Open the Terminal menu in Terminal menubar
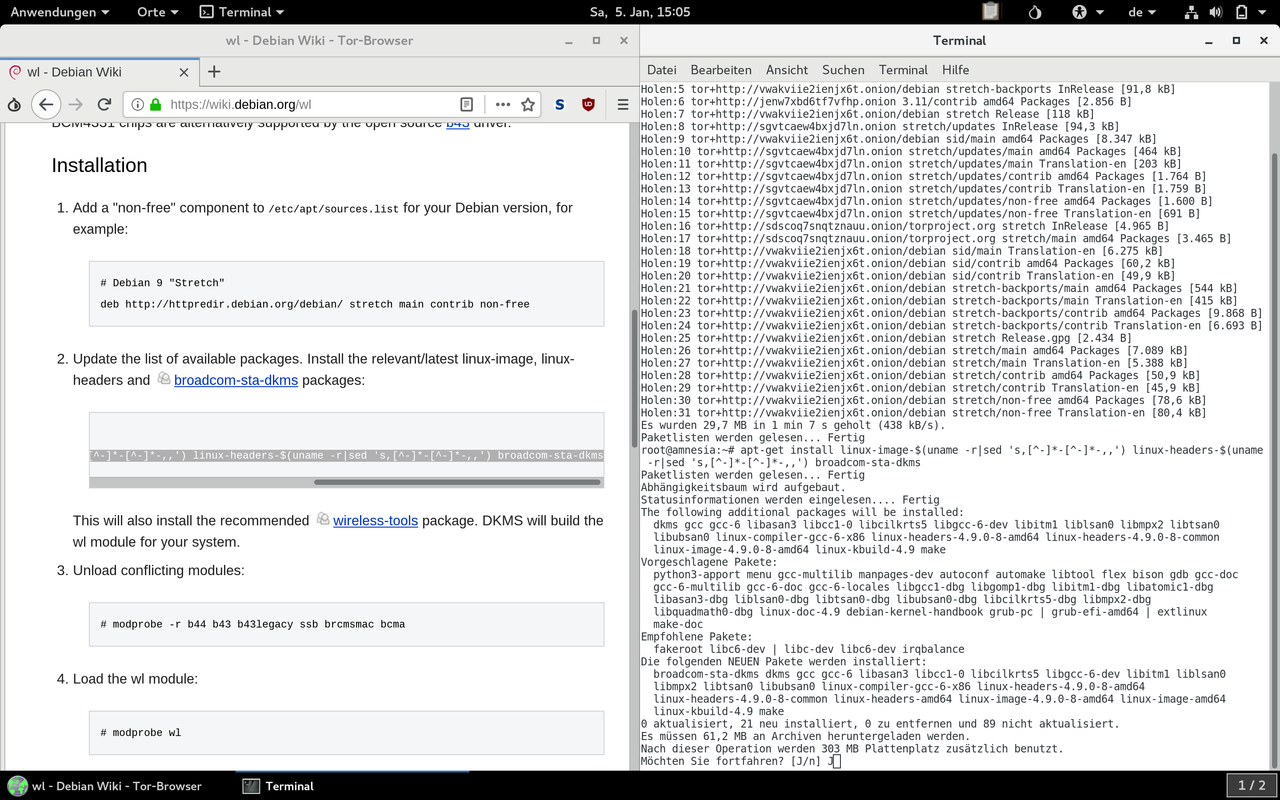The width and height of the screenshot is (1280, 800). coord(903,70)
